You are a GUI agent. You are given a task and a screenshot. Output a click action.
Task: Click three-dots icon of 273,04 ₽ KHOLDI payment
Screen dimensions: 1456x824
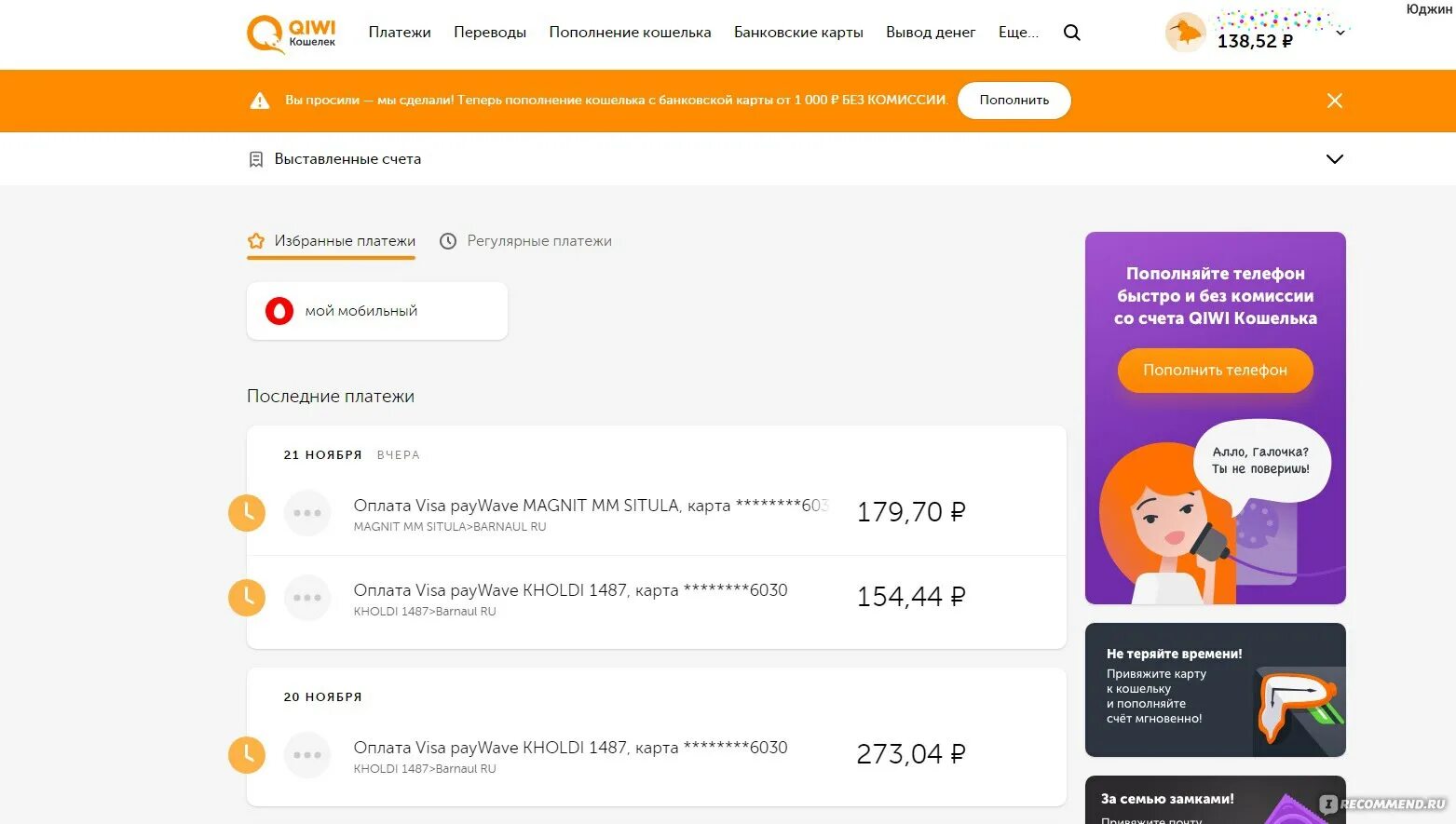pos(307,755)
